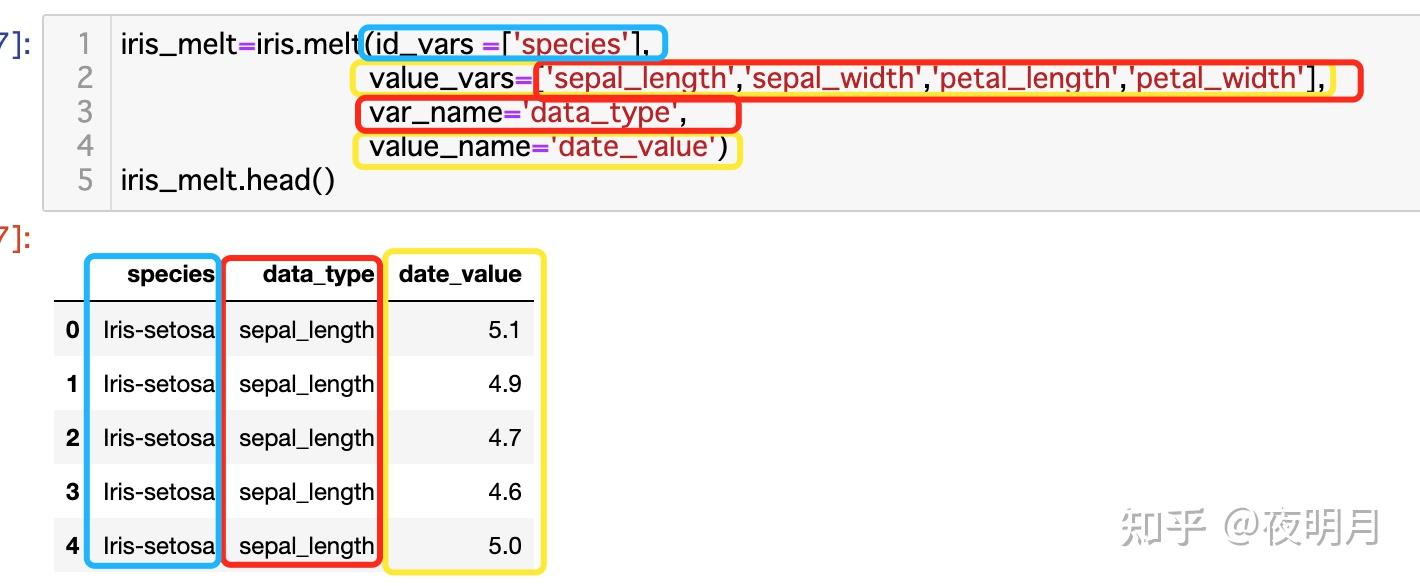Click line number 1 in the code gutter
This screenshot has width=1420, height=586.
(x=84, y=44)
